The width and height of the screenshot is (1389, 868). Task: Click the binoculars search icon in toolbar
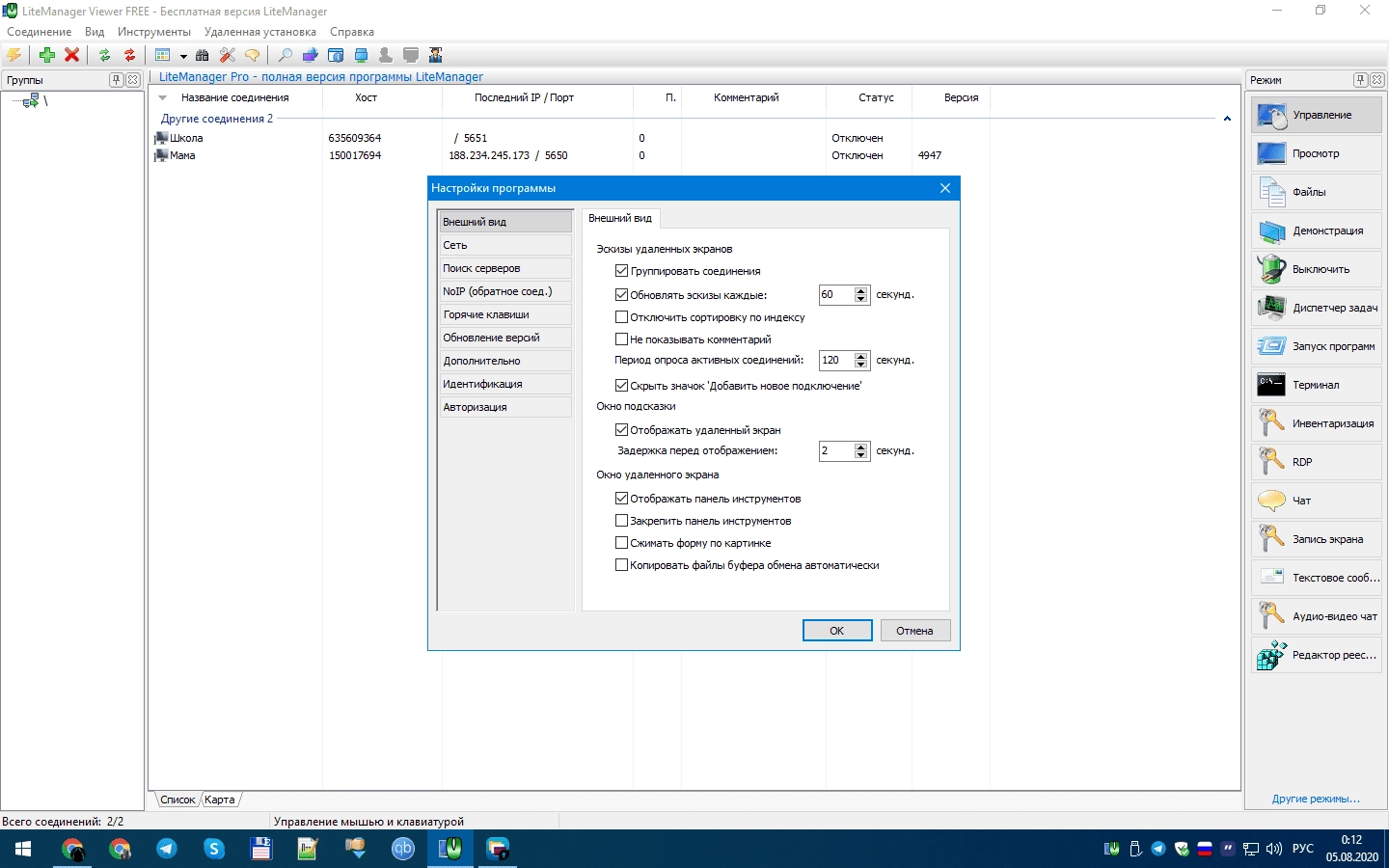202,55
